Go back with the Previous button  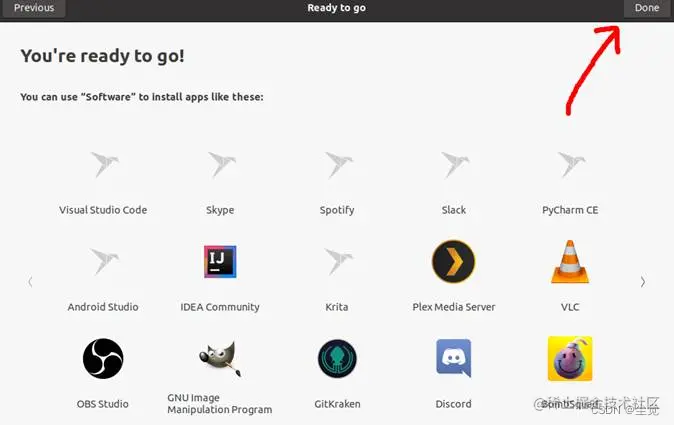pos(34,8)
